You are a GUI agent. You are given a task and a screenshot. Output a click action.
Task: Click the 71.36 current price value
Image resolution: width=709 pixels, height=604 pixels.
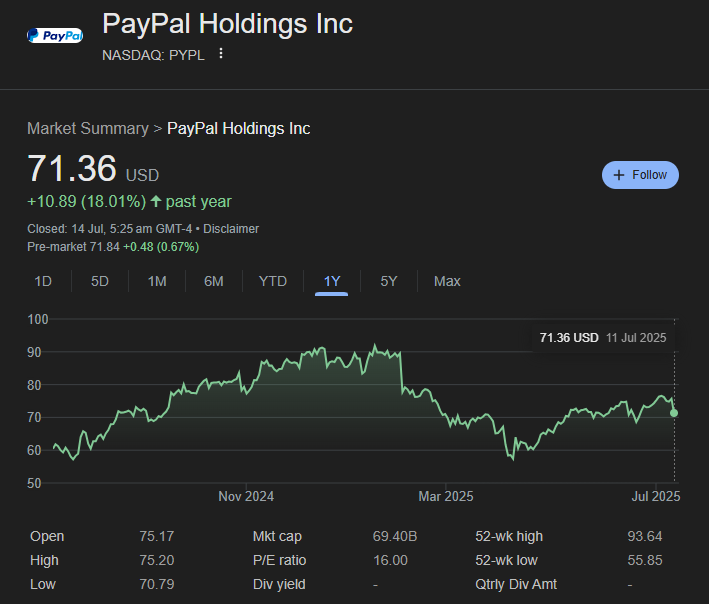[72, 168]
